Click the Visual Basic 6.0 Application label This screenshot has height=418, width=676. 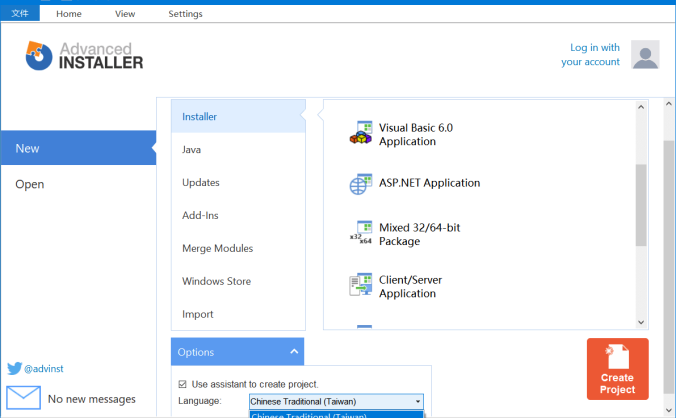[416, 134]
